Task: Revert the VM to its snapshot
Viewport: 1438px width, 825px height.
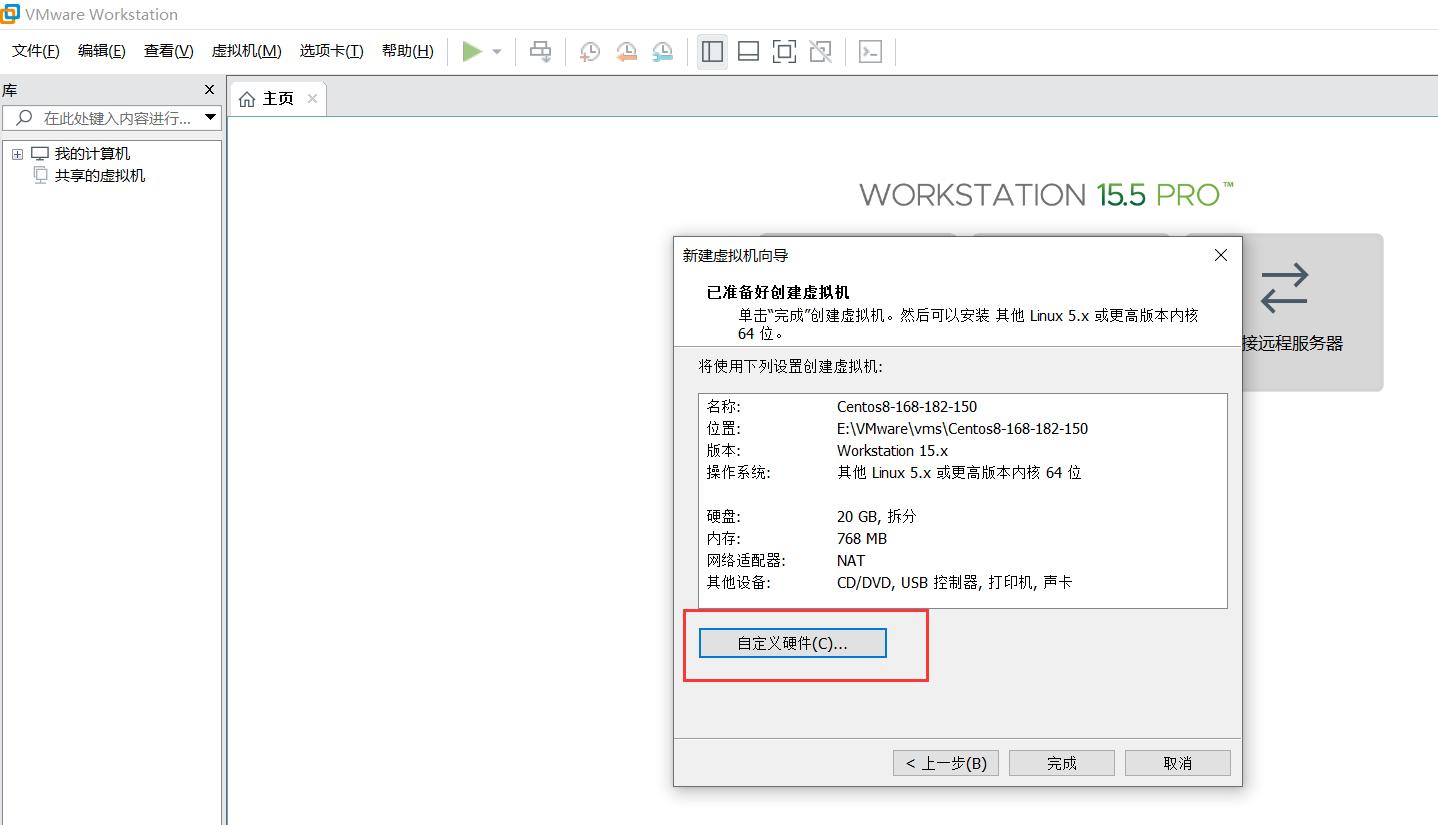Action: point(626,51)
